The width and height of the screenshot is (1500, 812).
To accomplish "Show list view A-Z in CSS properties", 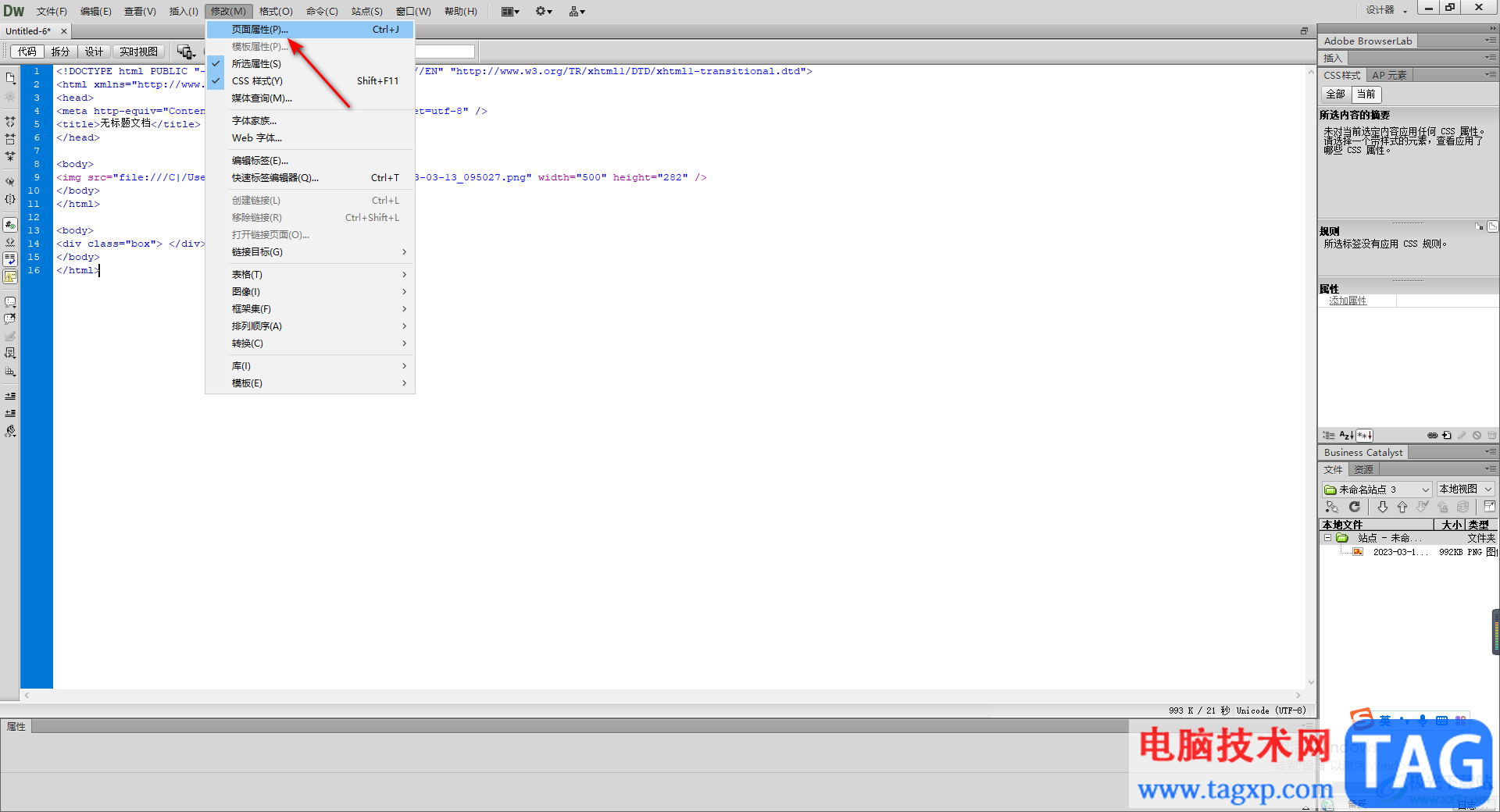I will point(1347,436).
